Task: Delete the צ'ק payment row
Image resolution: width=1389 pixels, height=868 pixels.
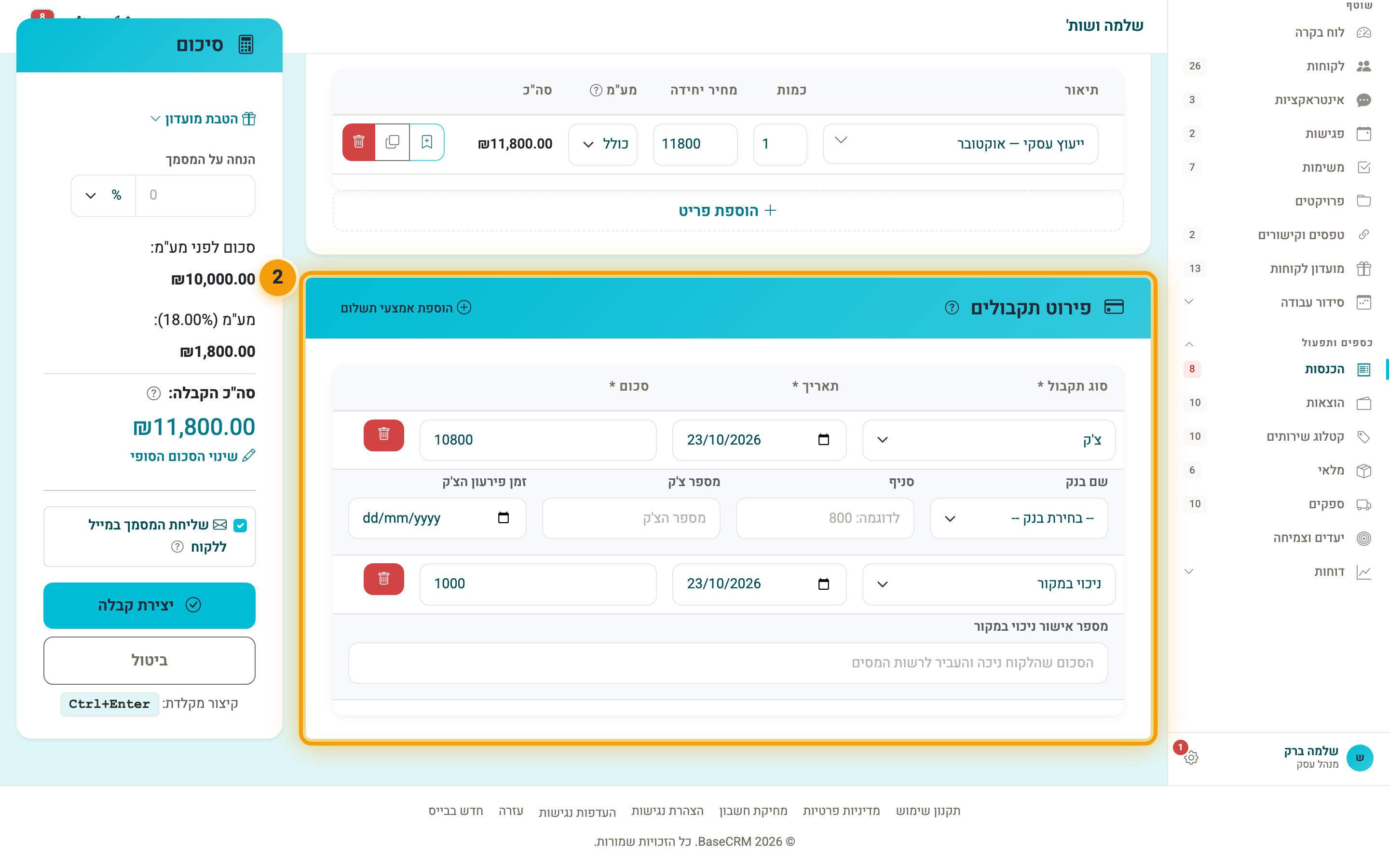Action: 383,435
